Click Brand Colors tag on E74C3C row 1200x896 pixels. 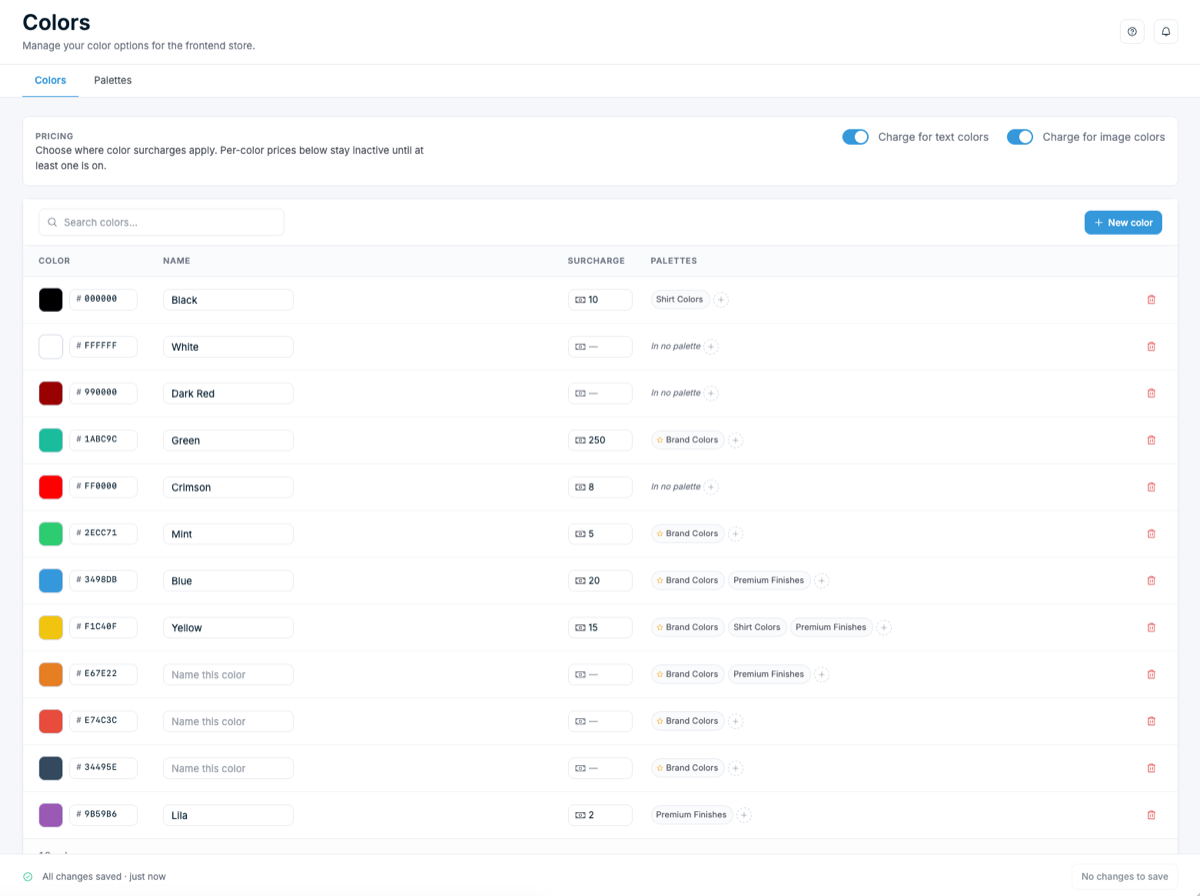(x=687, y=721)
